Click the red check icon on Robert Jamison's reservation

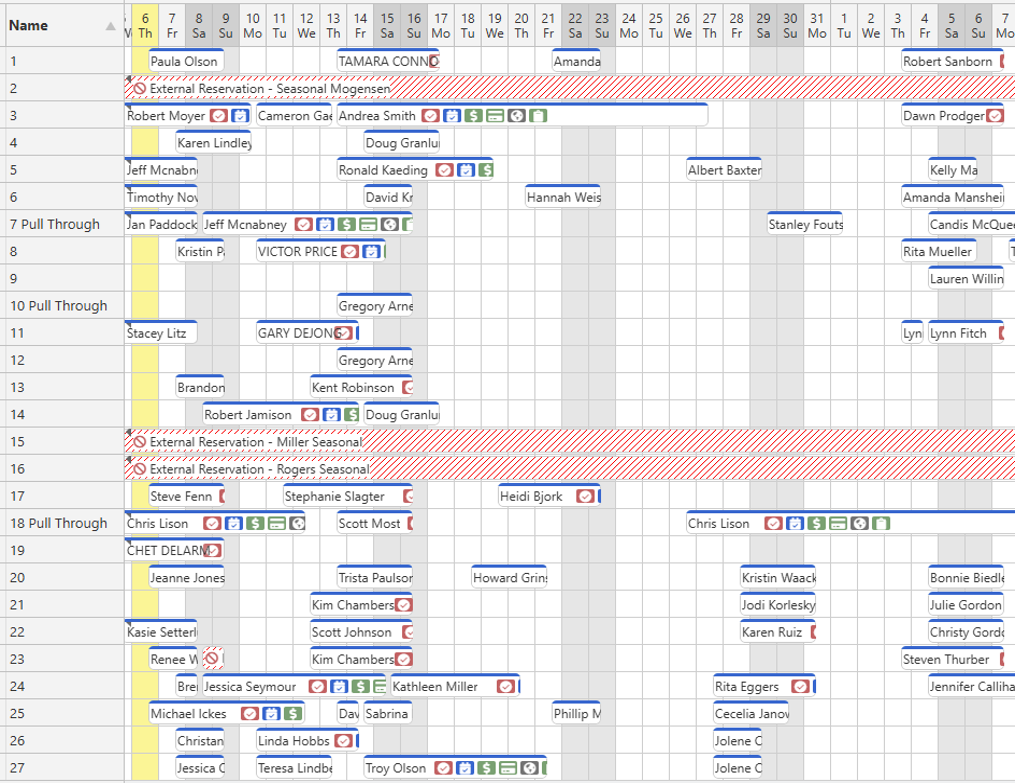(x=310, y=415)
